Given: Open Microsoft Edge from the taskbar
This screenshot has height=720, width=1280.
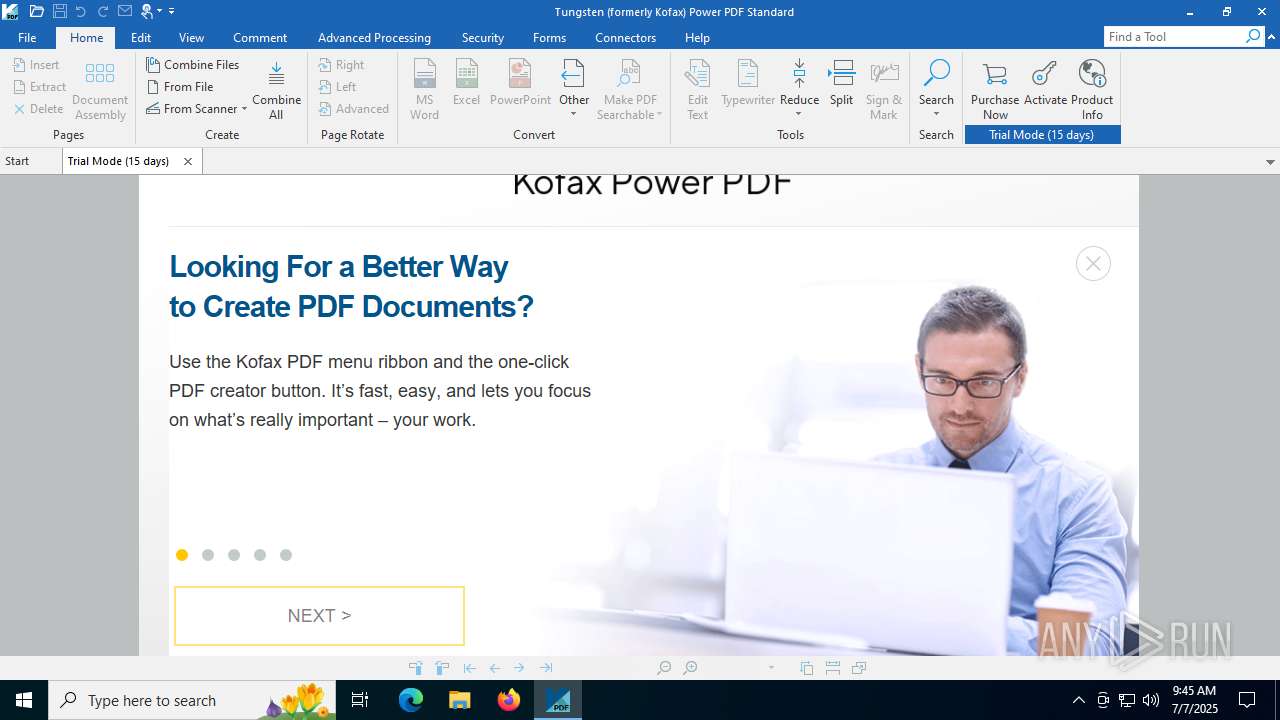Looking at the screenshot, I should click(411, 700).
